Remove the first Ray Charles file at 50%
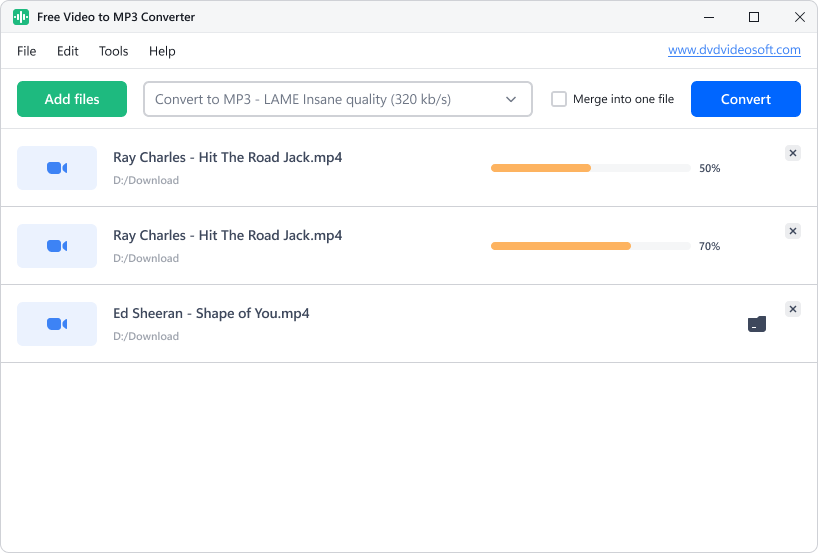Screen dimensions: 818x553 tap(793, 153)
